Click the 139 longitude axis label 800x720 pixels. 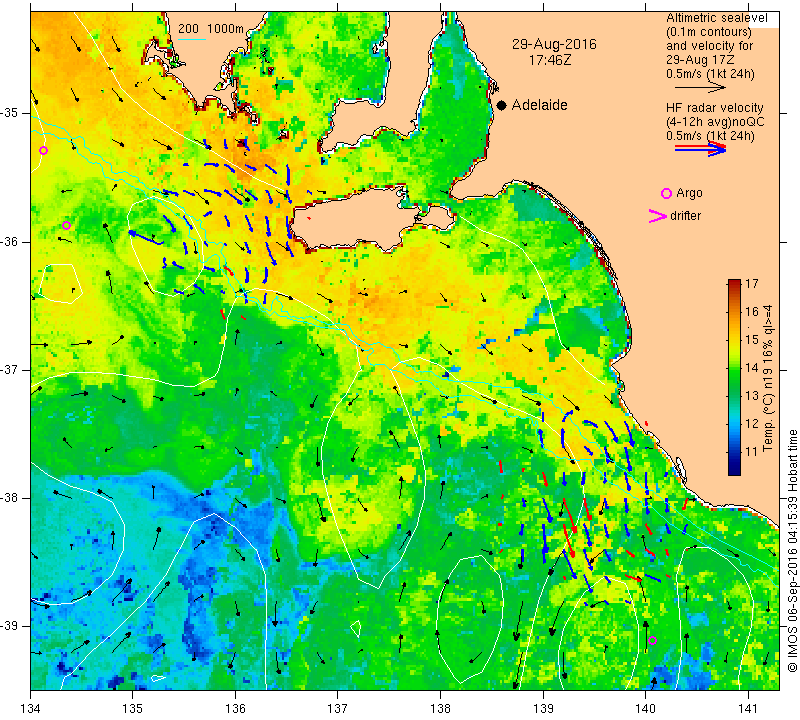point(543,708)
